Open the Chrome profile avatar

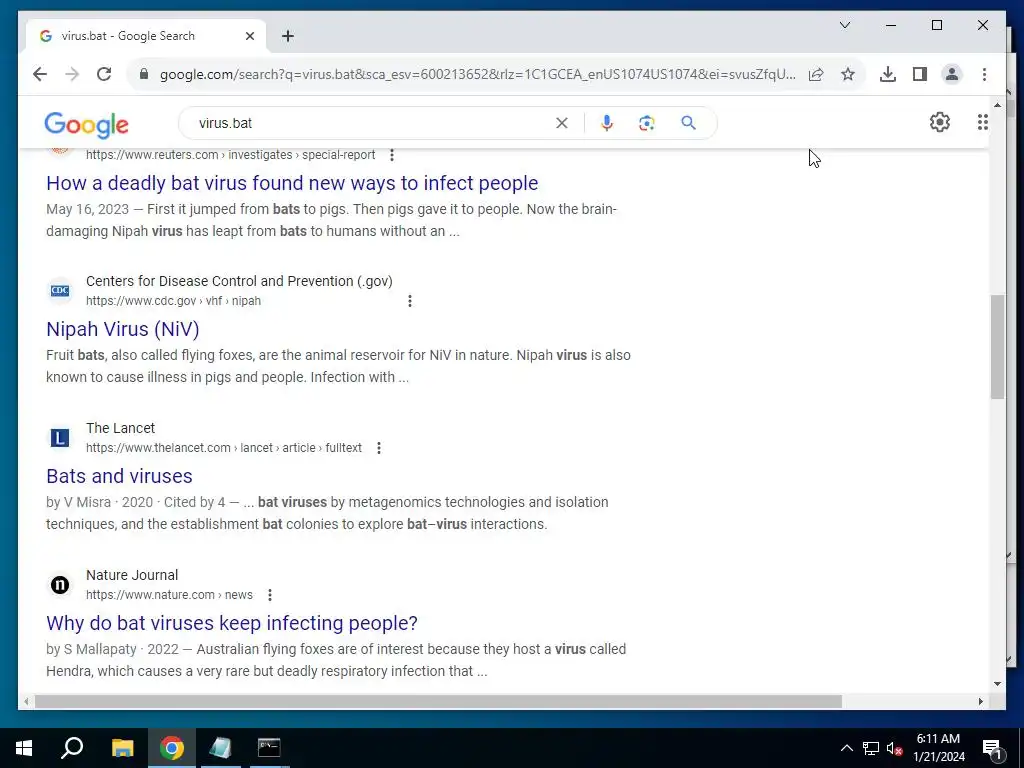952,74
